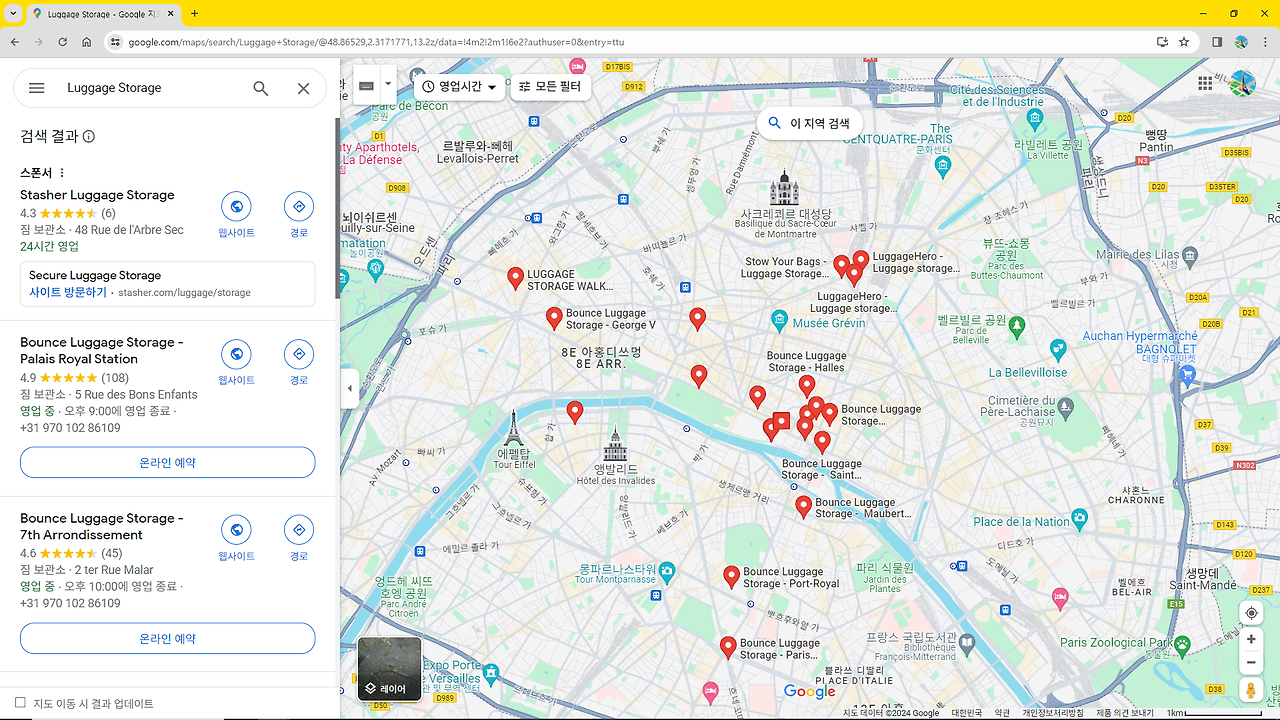Screen dimensions: 1280x720
Task: Open the Google account avatar
Action: tap(1242, 84)
